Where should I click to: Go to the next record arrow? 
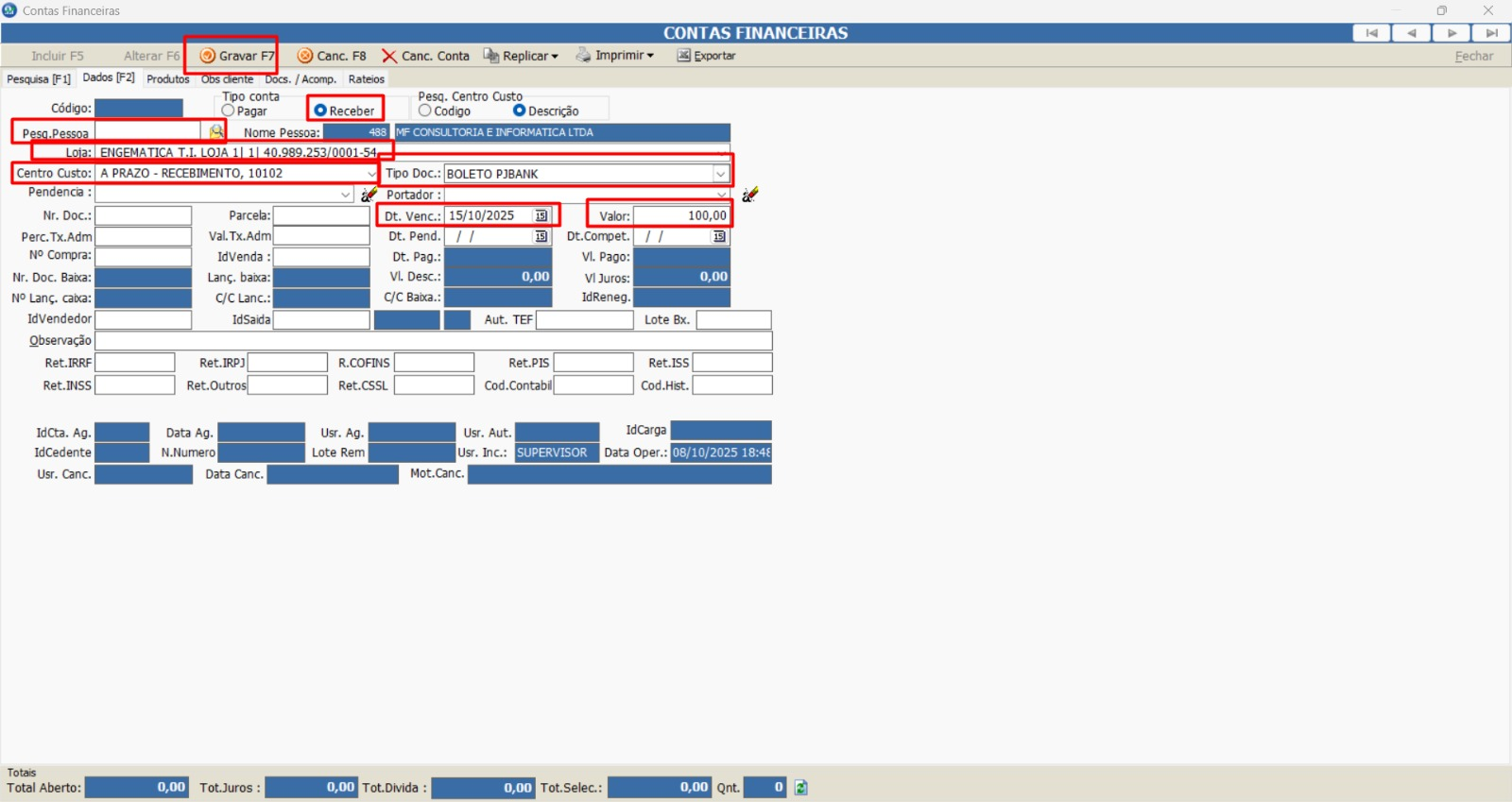pos(1452,33)
